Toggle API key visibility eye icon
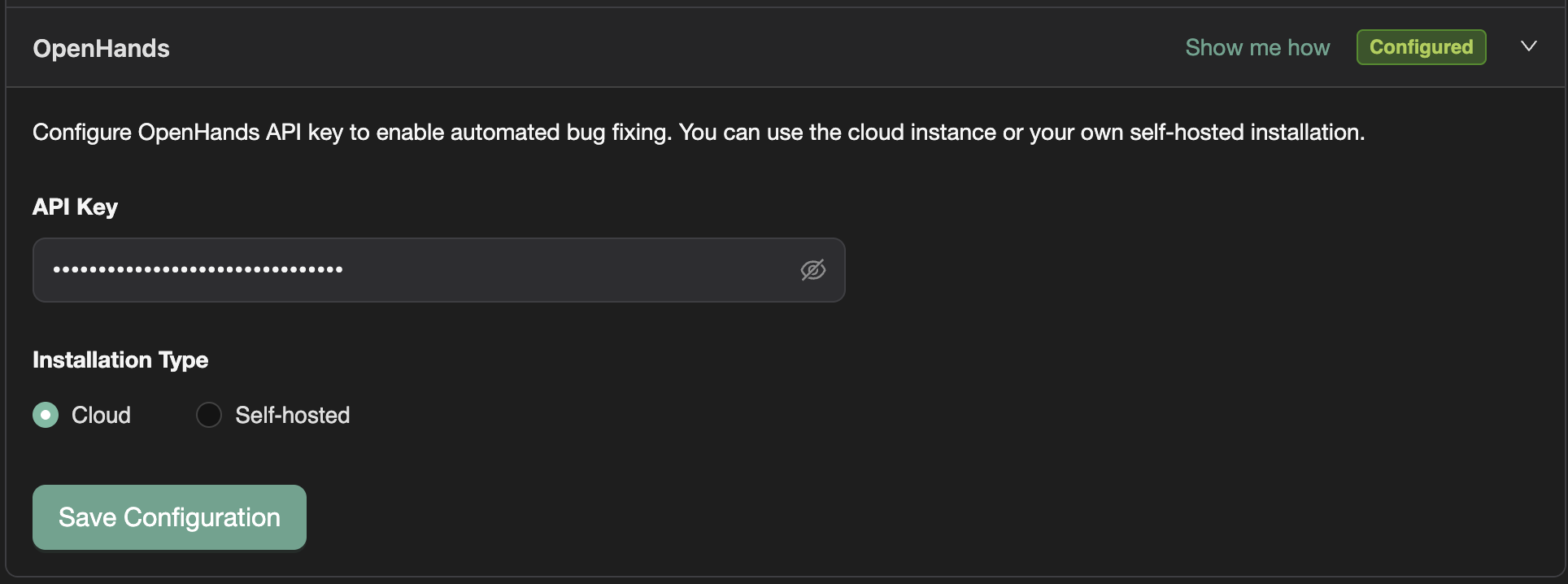1568x584 pixels. coord(812,270)
